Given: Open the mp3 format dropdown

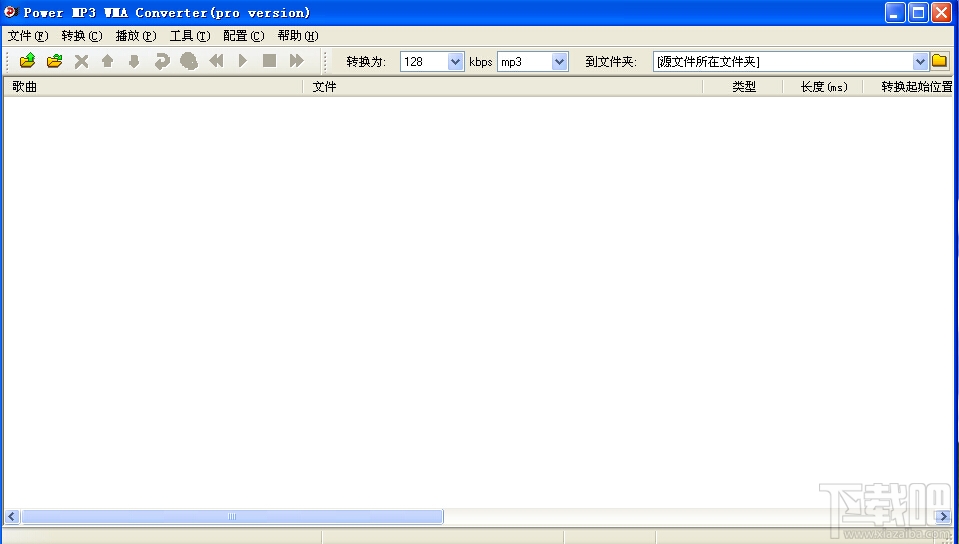Looking at the screenshot, I should [560, 61].
